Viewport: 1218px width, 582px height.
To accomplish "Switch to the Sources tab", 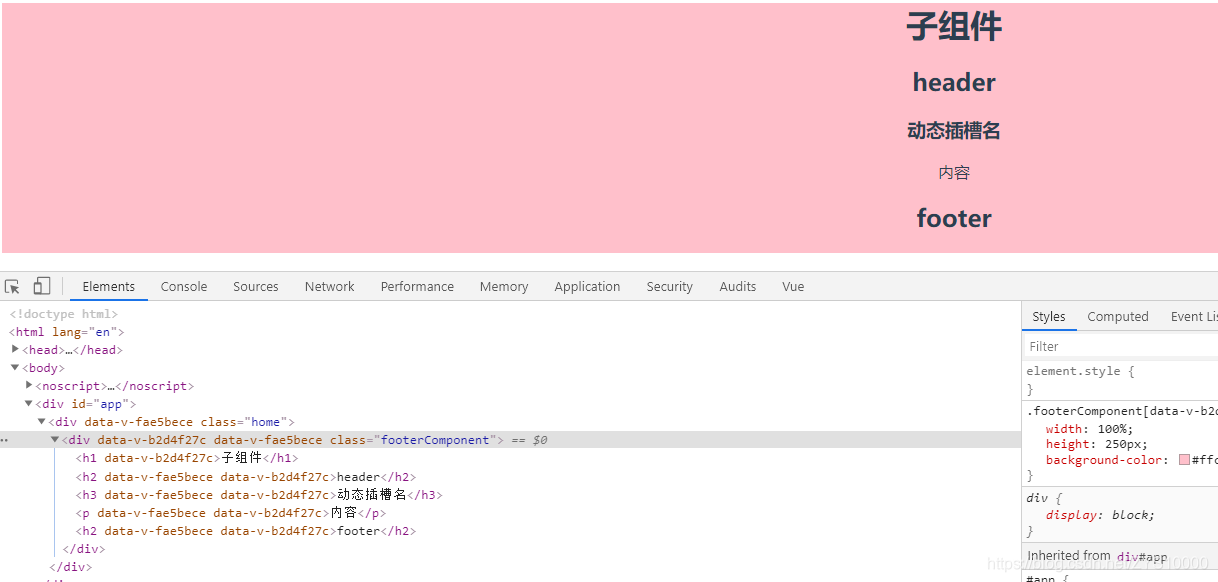I will click(x=256, y=287).
